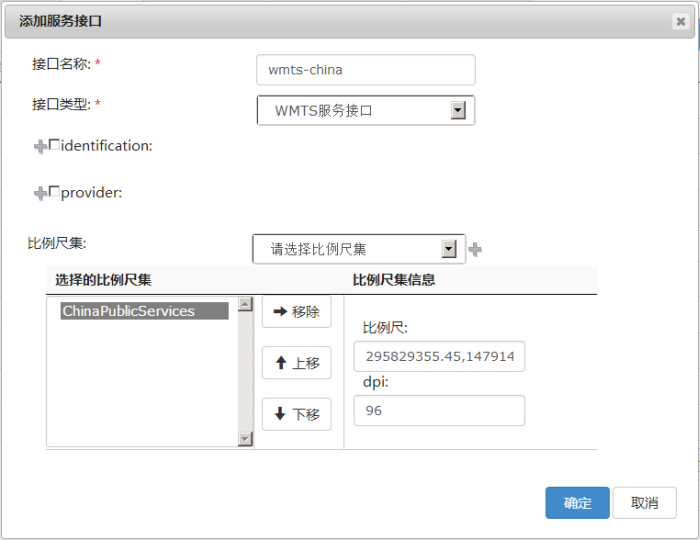Click the dpi input field showing 96
The width and height of the screenshot is (700, 540).
(439, 410)
